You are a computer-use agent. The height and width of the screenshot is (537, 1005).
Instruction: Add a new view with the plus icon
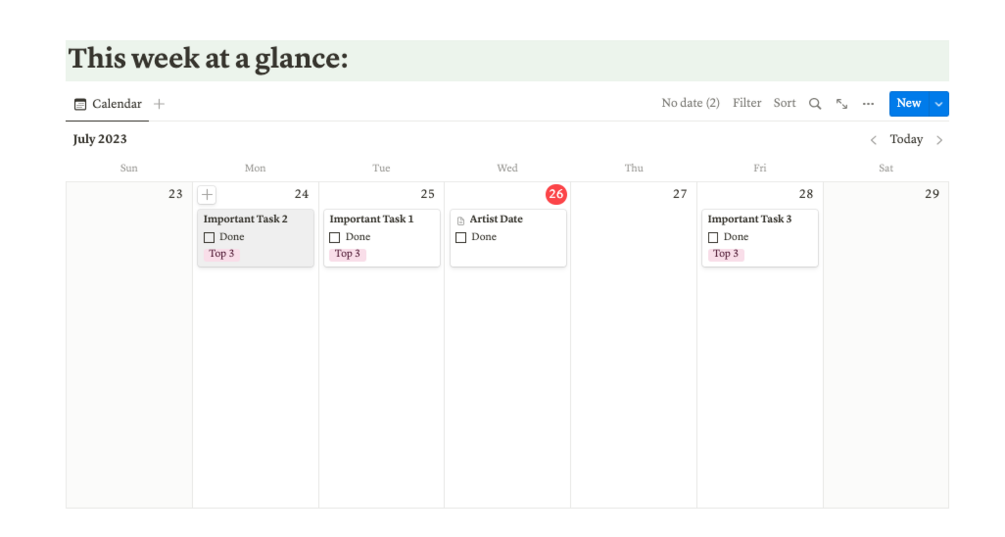[x=159, y=104]
